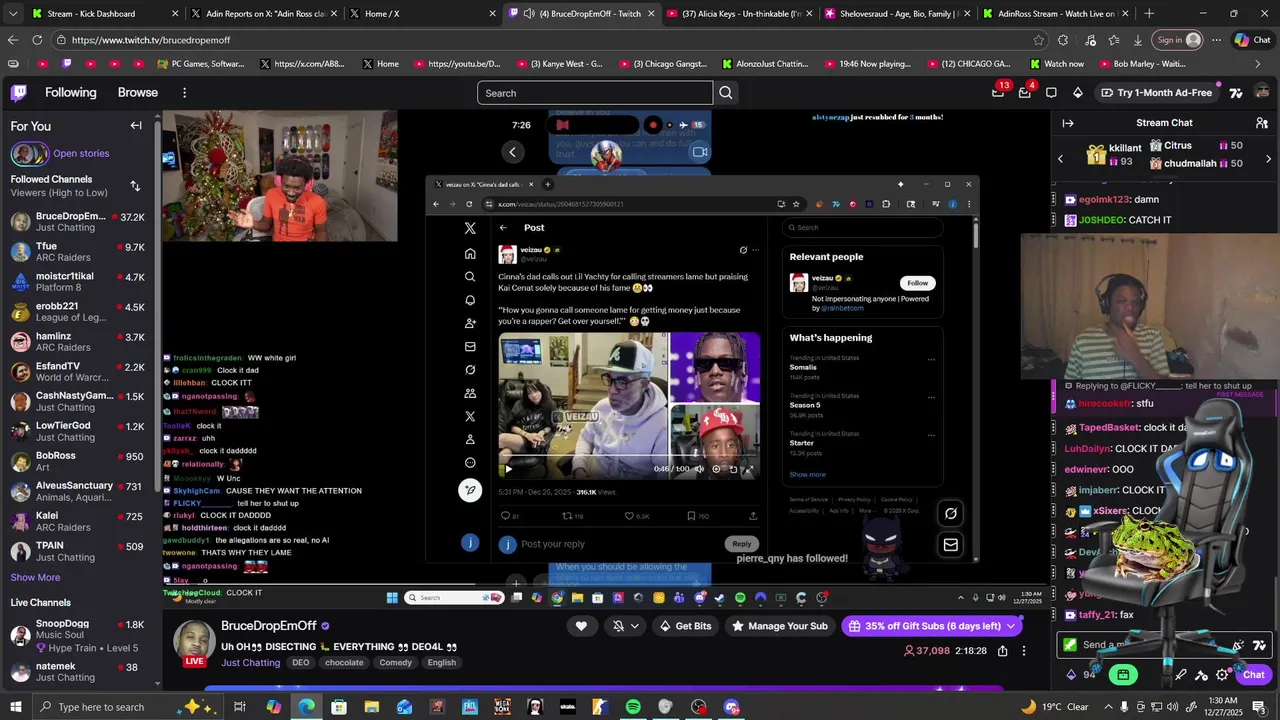Image resolution: width=1280 pixels, height=720 pixels.
Task: Click the 7TV extension icon in top bar
Action: [1236, 93]
